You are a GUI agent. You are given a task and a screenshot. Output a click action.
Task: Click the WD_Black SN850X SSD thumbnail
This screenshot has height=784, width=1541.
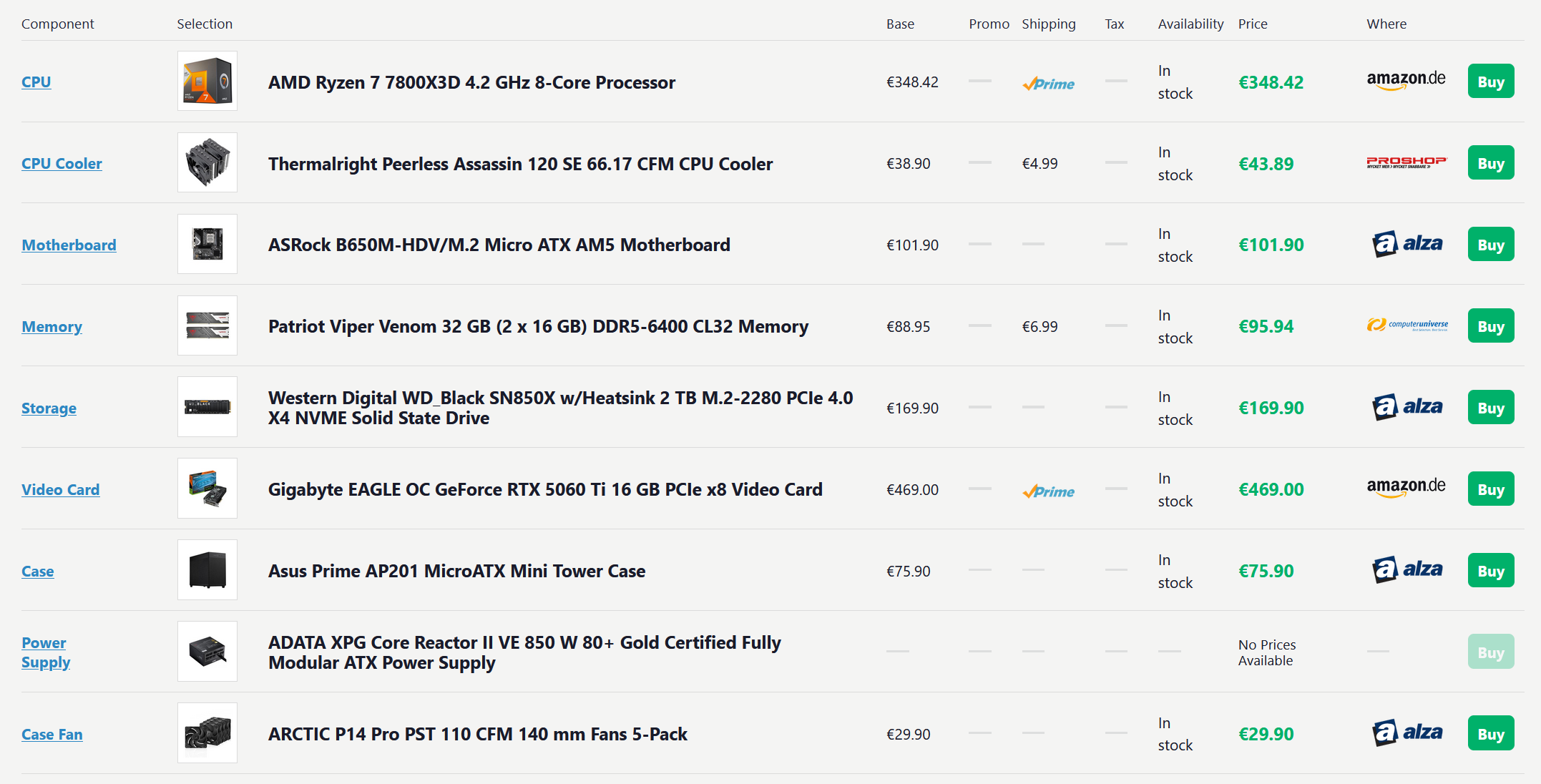pyautogui.click(x=207, y=407)
